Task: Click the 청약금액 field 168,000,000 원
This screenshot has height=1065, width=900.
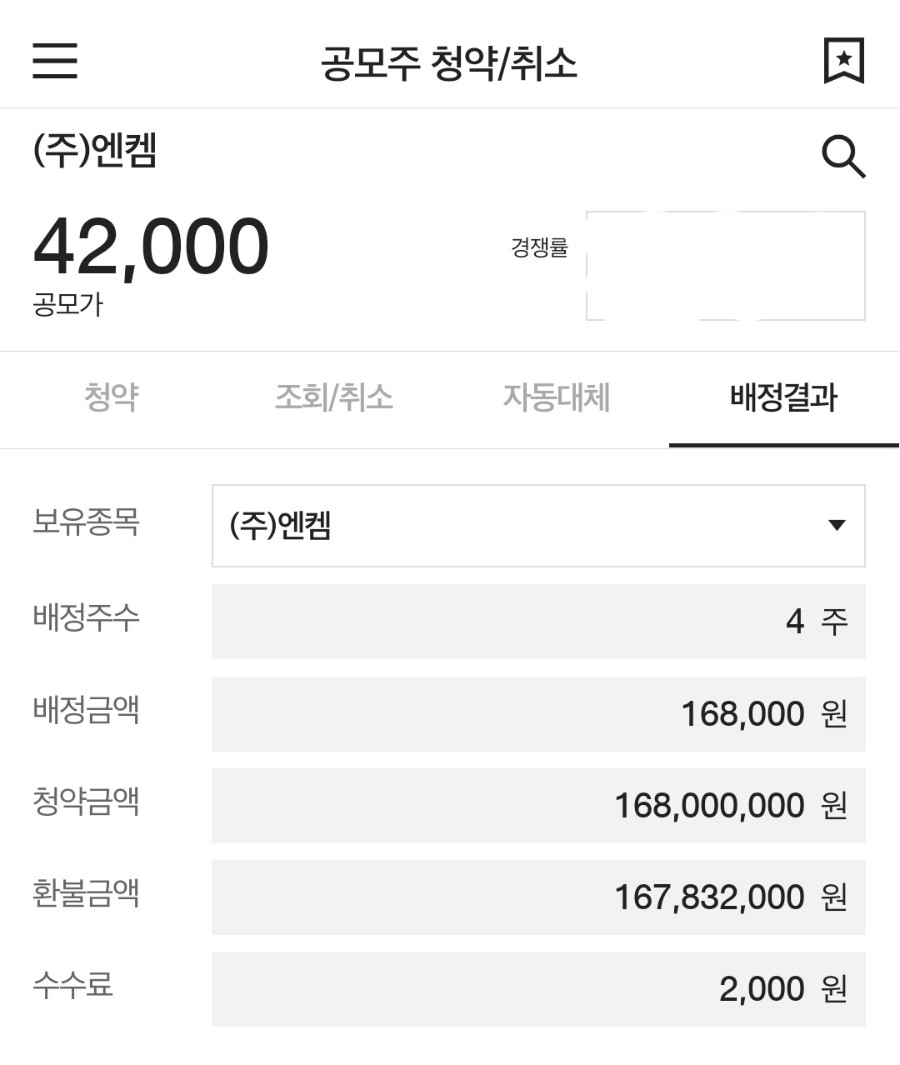Action: (539, 806)
